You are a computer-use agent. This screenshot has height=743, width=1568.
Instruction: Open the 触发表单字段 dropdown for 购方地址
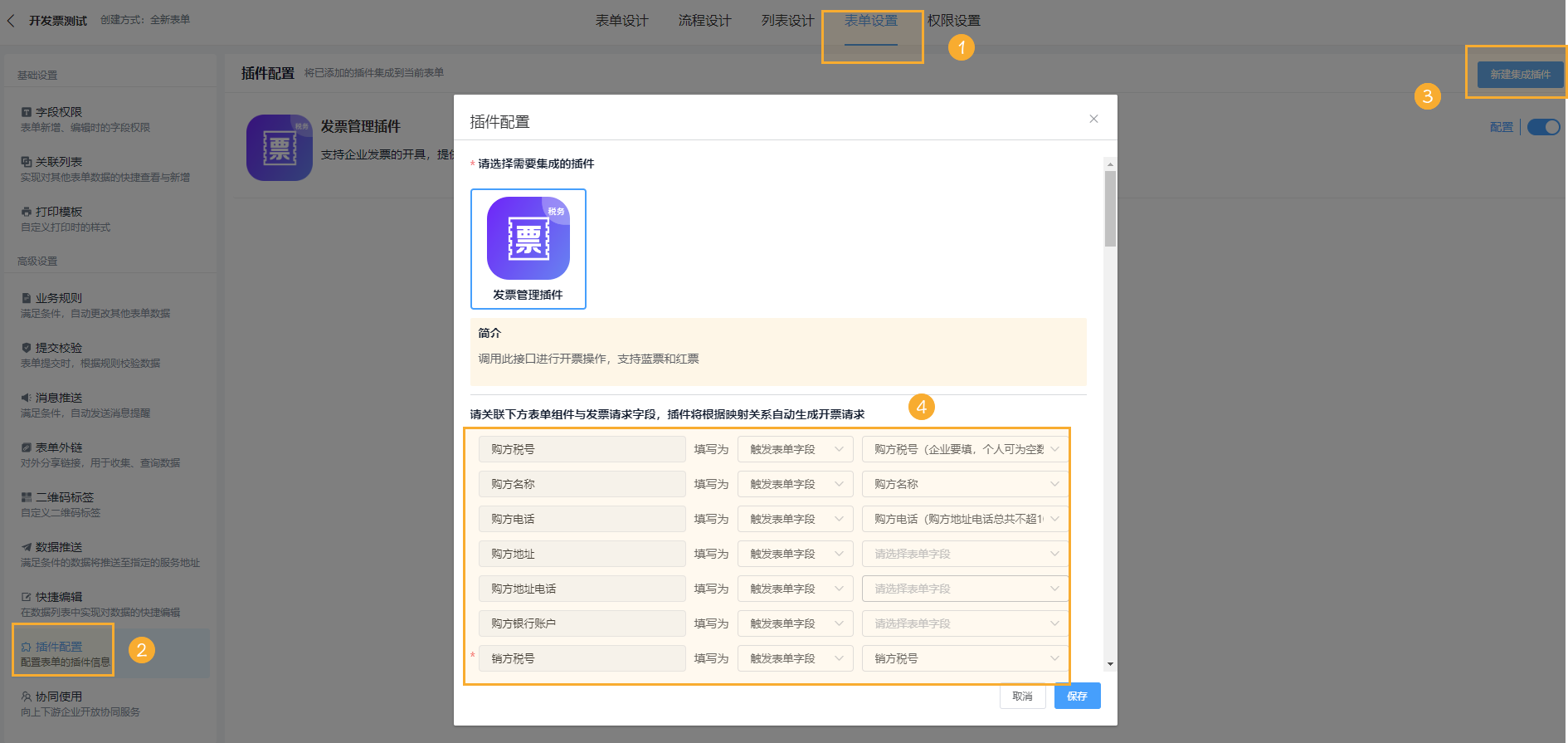(x=795, y=554)
